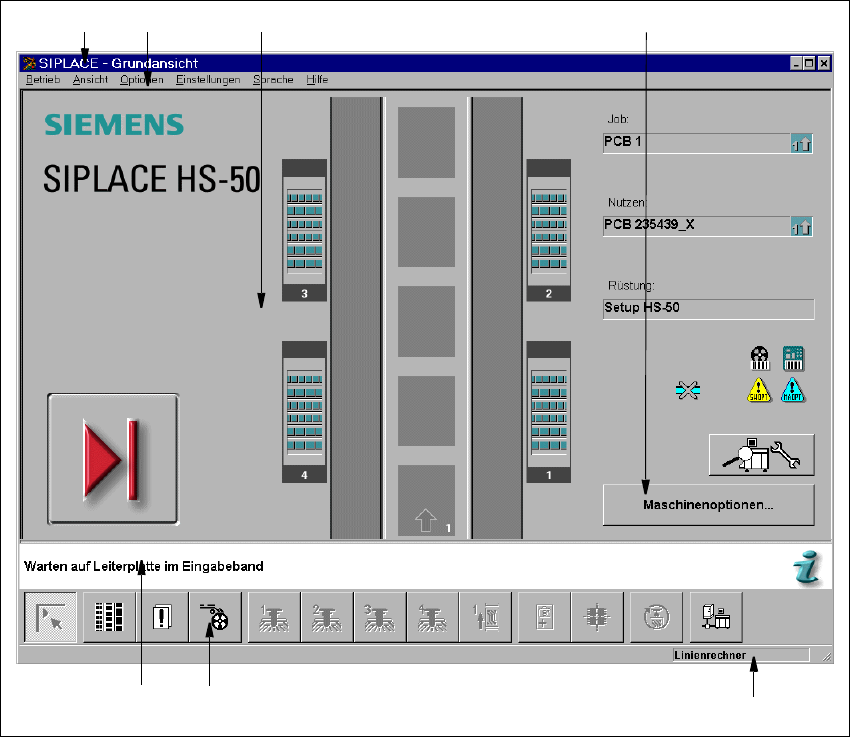Click the reel barcode icon

(760, 358)
